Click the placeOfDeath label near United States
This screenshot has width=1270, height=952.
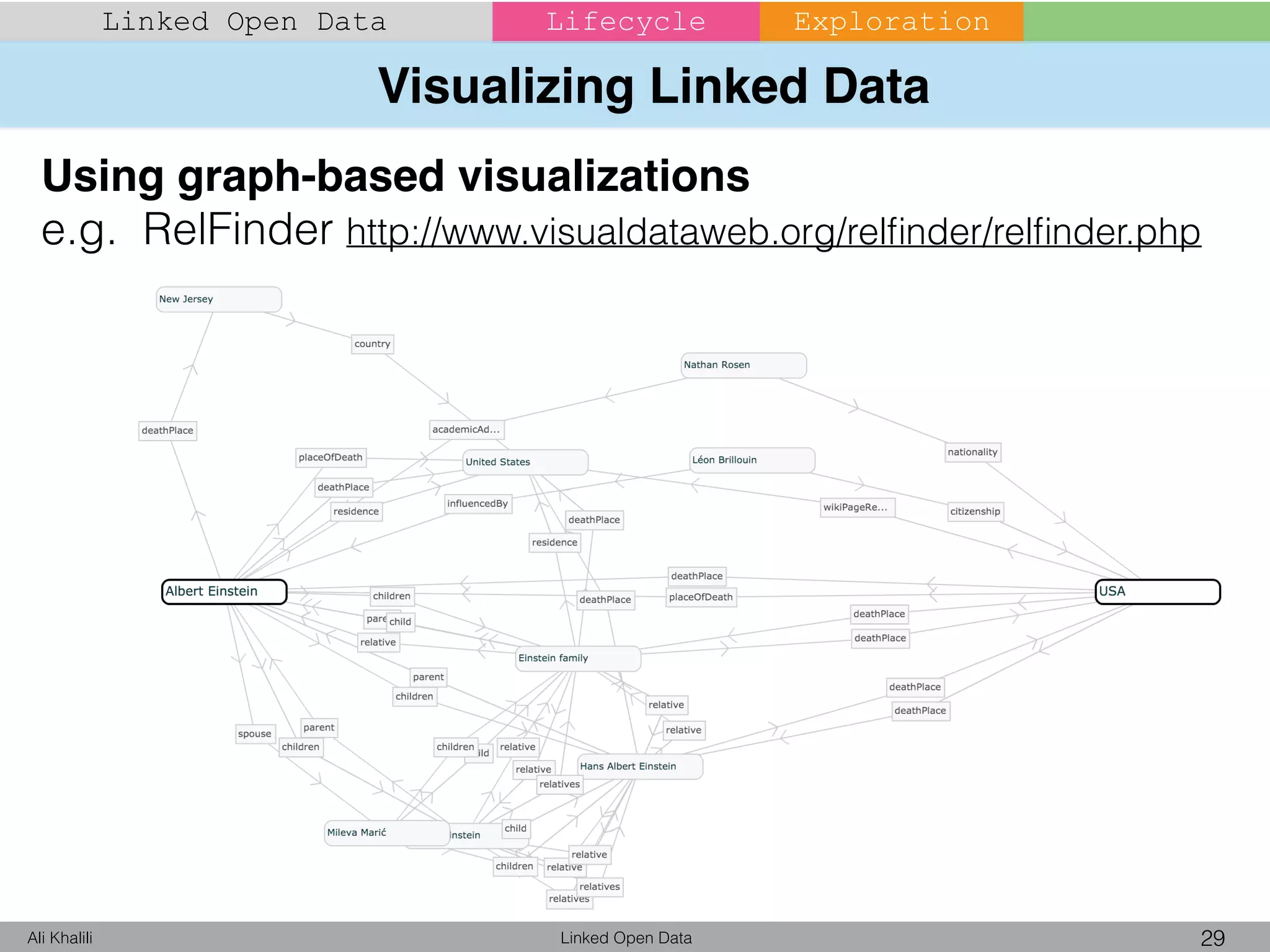click(x=331, y=457)
